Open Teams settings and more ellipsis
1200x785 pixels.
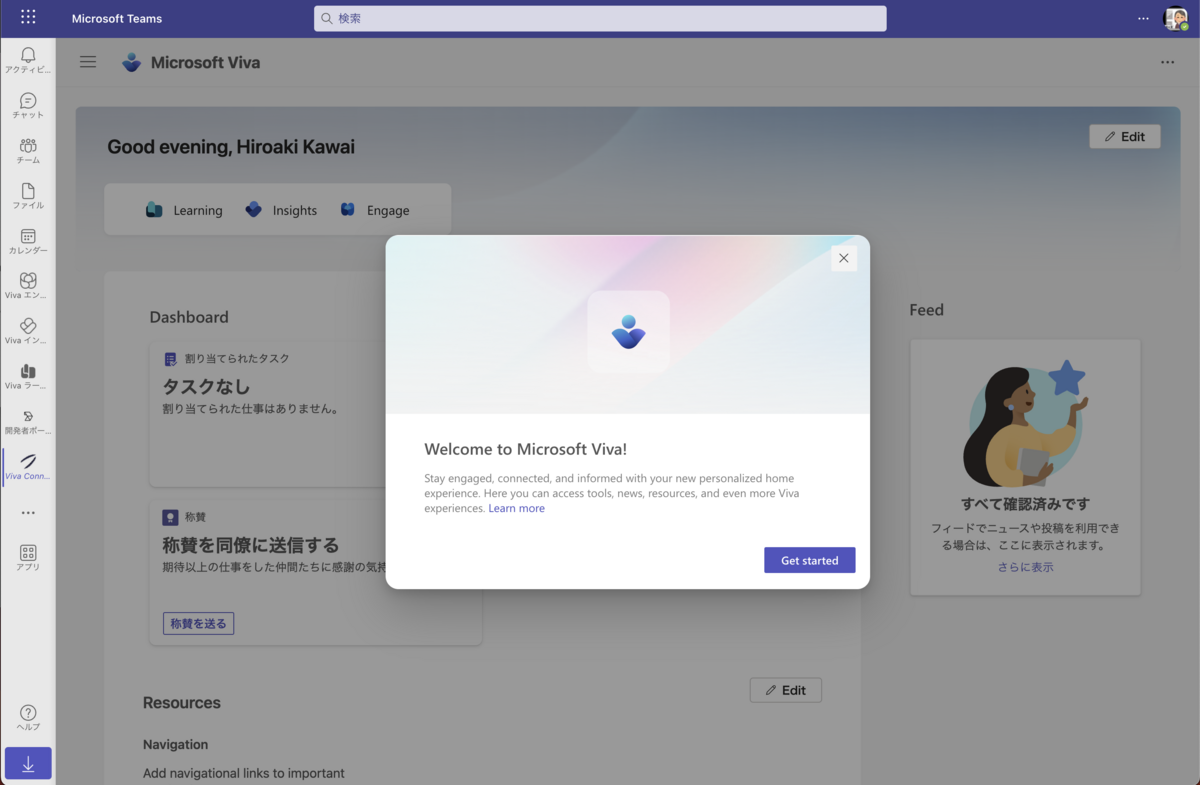tap(1143, 18)
